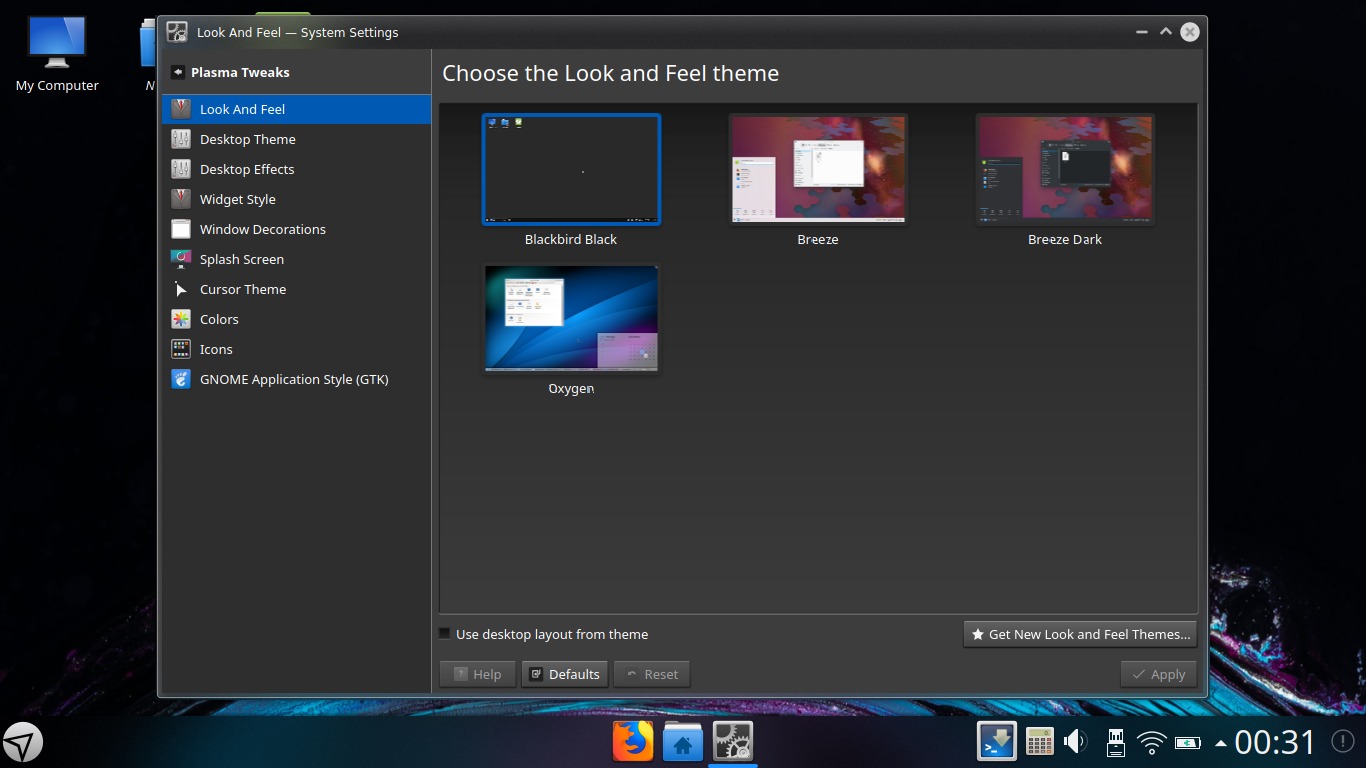Open the notifications indicator
The width and height of the screenshot is (1366, 768).
click(1343, 742)
